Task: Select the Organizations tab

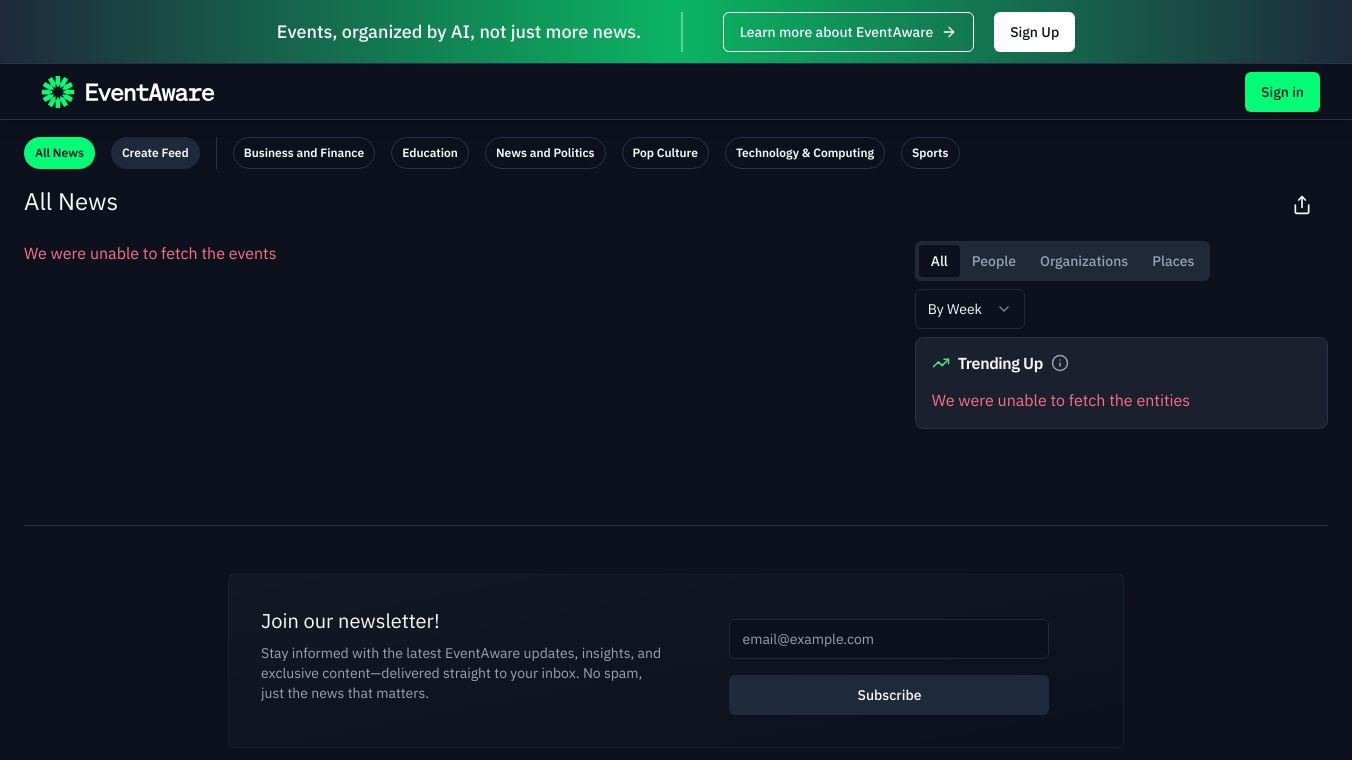Action: point(1083,261)
